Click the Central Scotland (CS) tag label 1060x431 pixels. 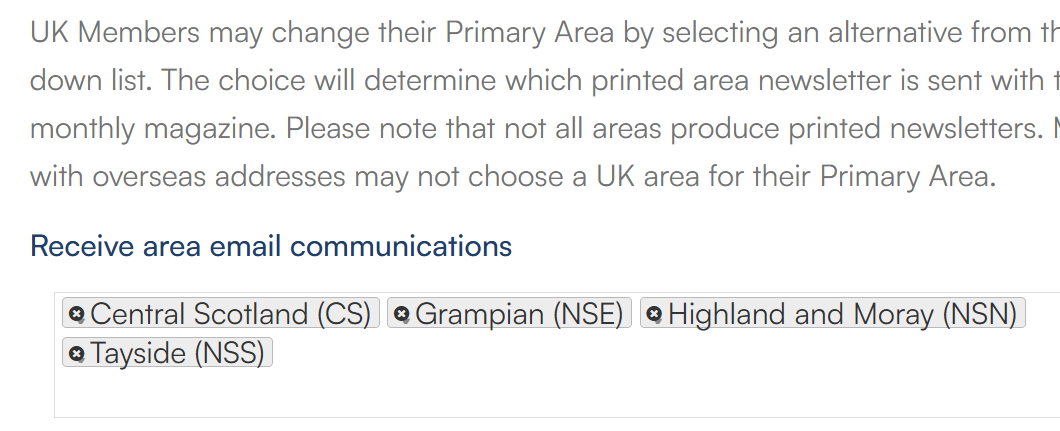[x=230, y=314]
